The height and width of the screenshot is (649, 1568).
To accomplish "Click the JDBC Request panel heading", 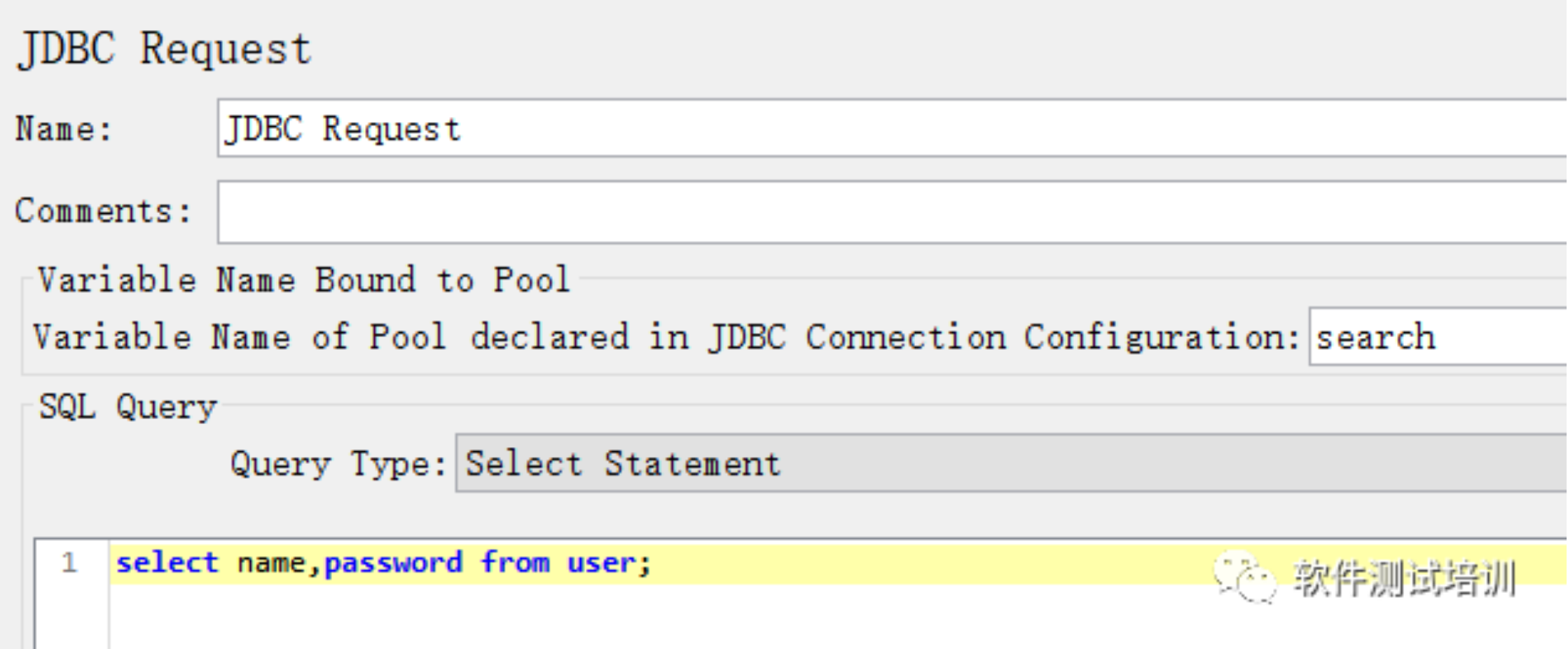I will point(165,49).
